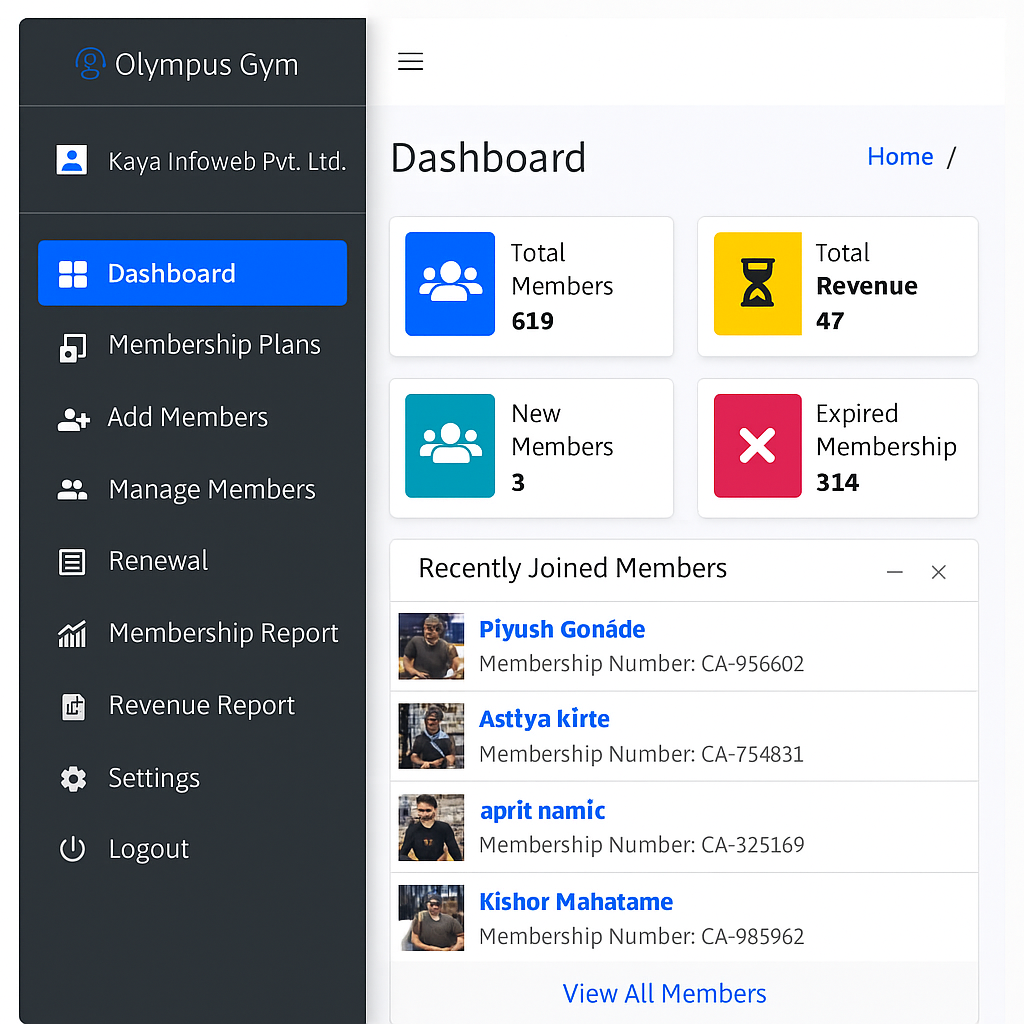This screenshot has height=1024, width=1024.
Task: Click the Home breadcrumb link
Action: [900, 157]
